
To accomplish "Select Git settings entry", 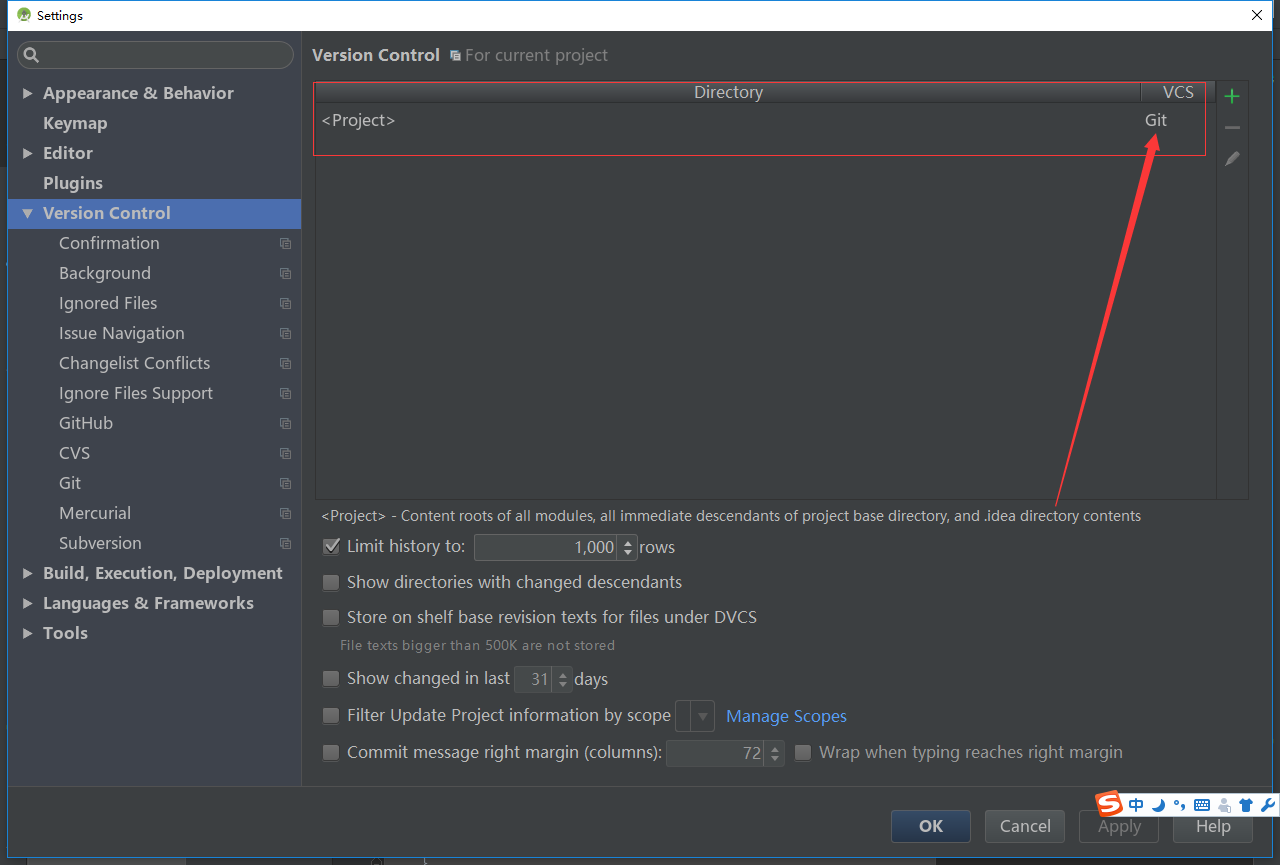I will point(70,483).
